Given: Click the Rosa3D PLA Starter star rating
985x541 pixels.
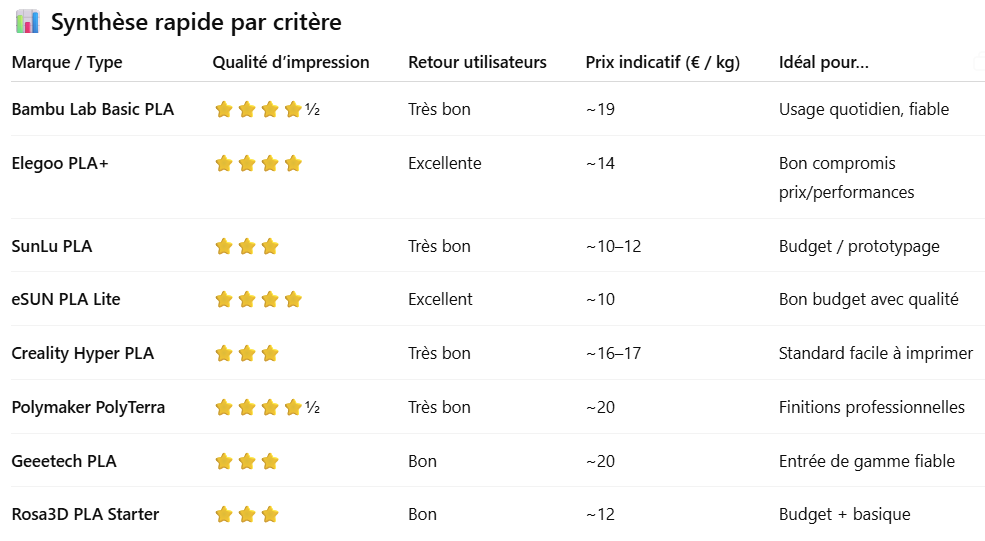Looking at the screenshot, I should pos(247,514).
